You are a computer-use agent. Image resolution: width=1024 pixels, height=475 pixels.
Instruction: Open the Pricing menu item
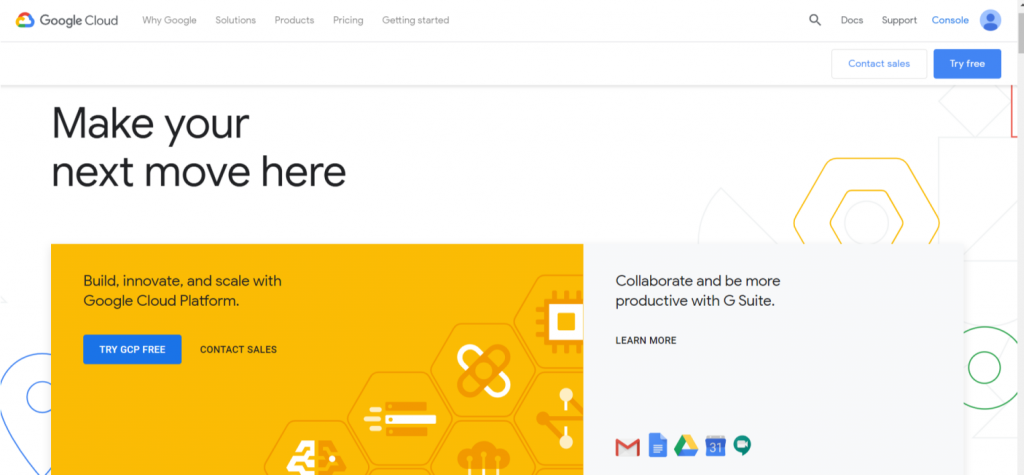[x=348, y=20]
